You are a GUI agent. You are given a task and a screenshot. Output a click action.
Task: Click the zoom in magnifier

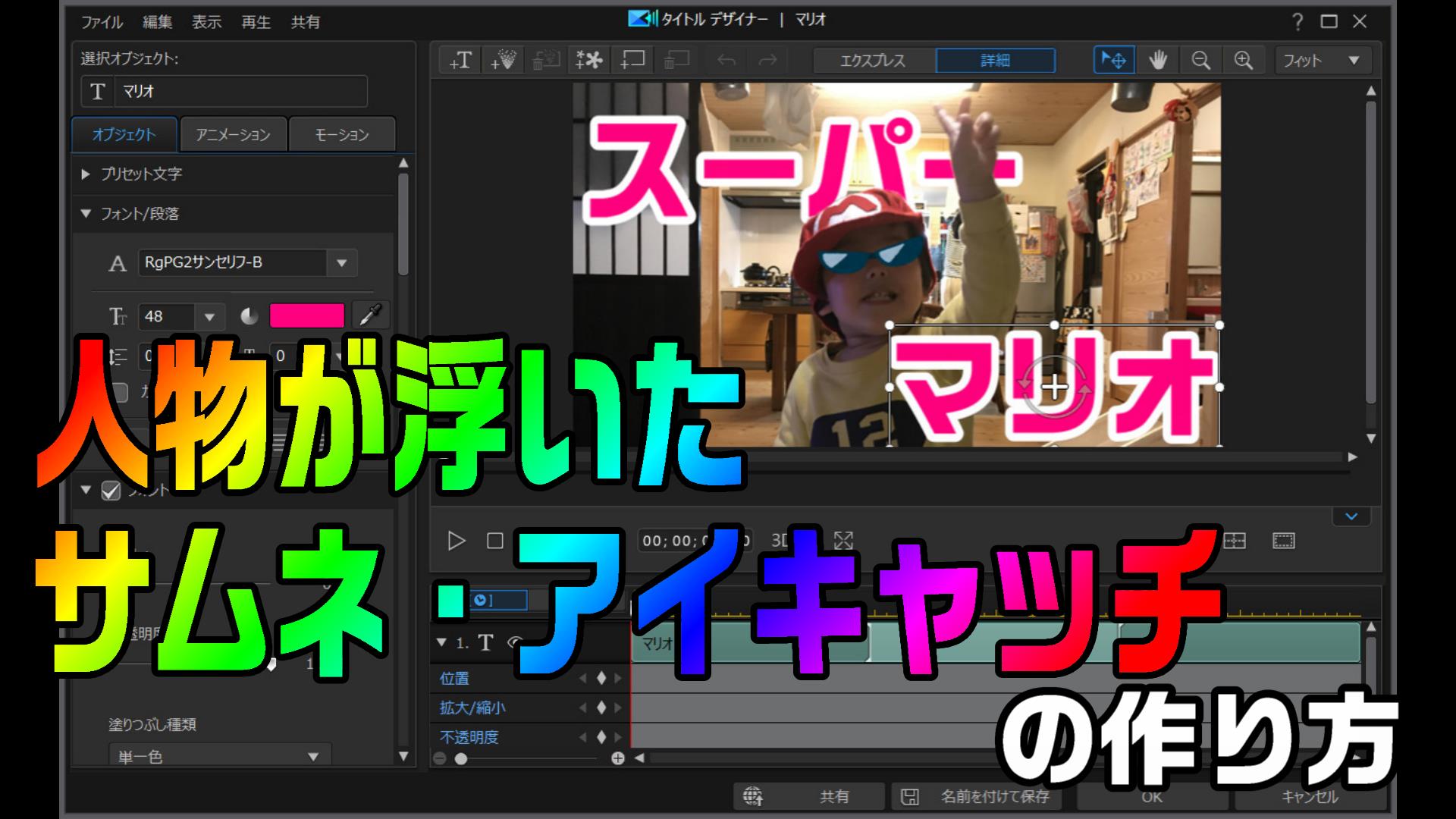(1243, 60)
